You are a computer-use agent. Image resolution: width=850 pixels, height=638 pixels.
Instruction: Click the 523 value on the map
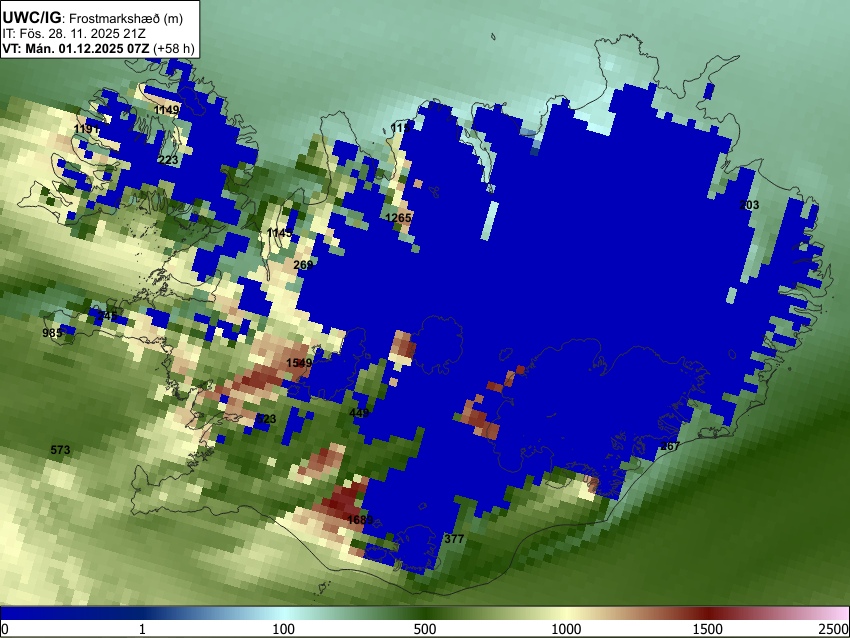266,419
